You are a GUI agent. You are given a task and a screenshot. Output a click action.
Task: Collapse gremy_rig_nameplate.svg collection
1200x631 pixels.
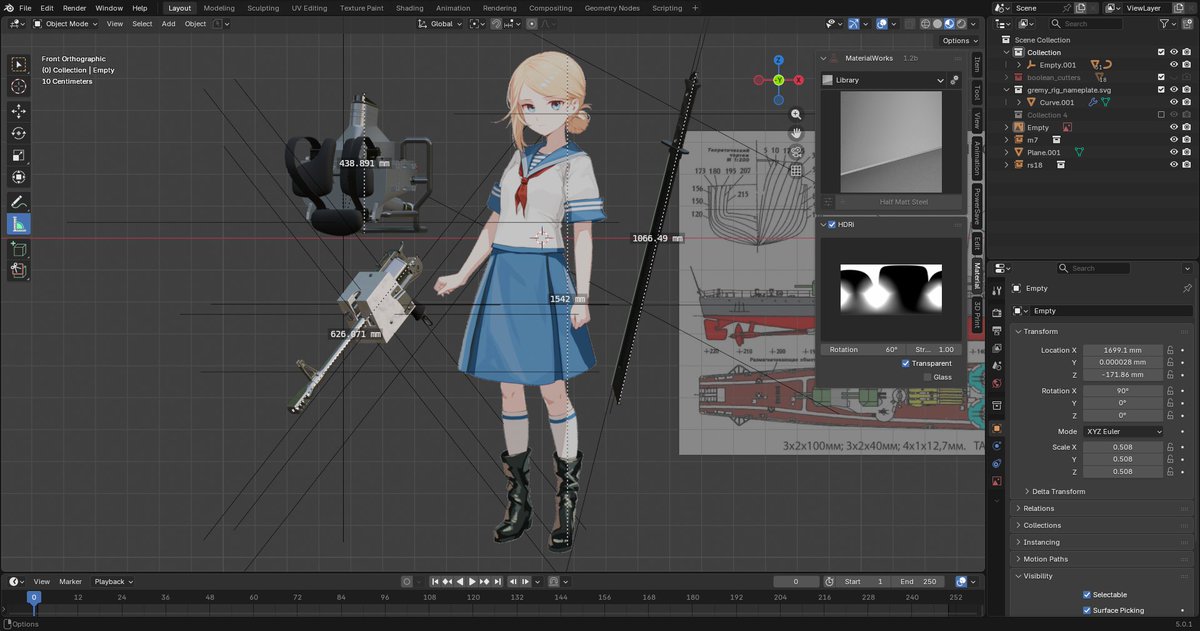(1007, 90)
